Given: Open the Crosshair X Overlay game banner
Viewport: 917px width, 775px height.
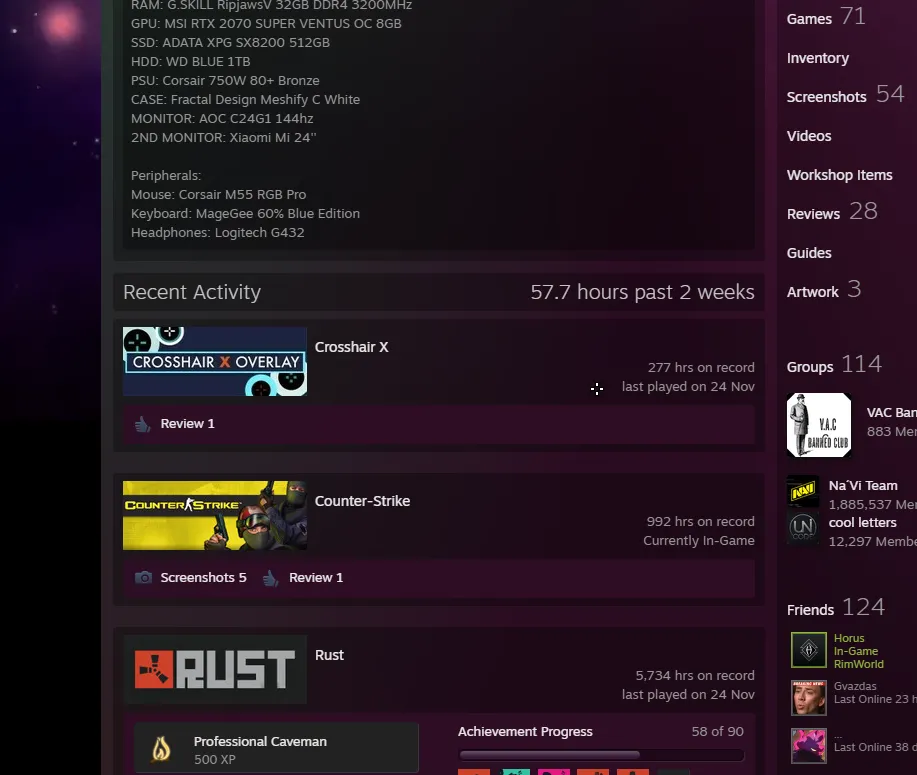Looking at the screenshot, I should 215,361.
